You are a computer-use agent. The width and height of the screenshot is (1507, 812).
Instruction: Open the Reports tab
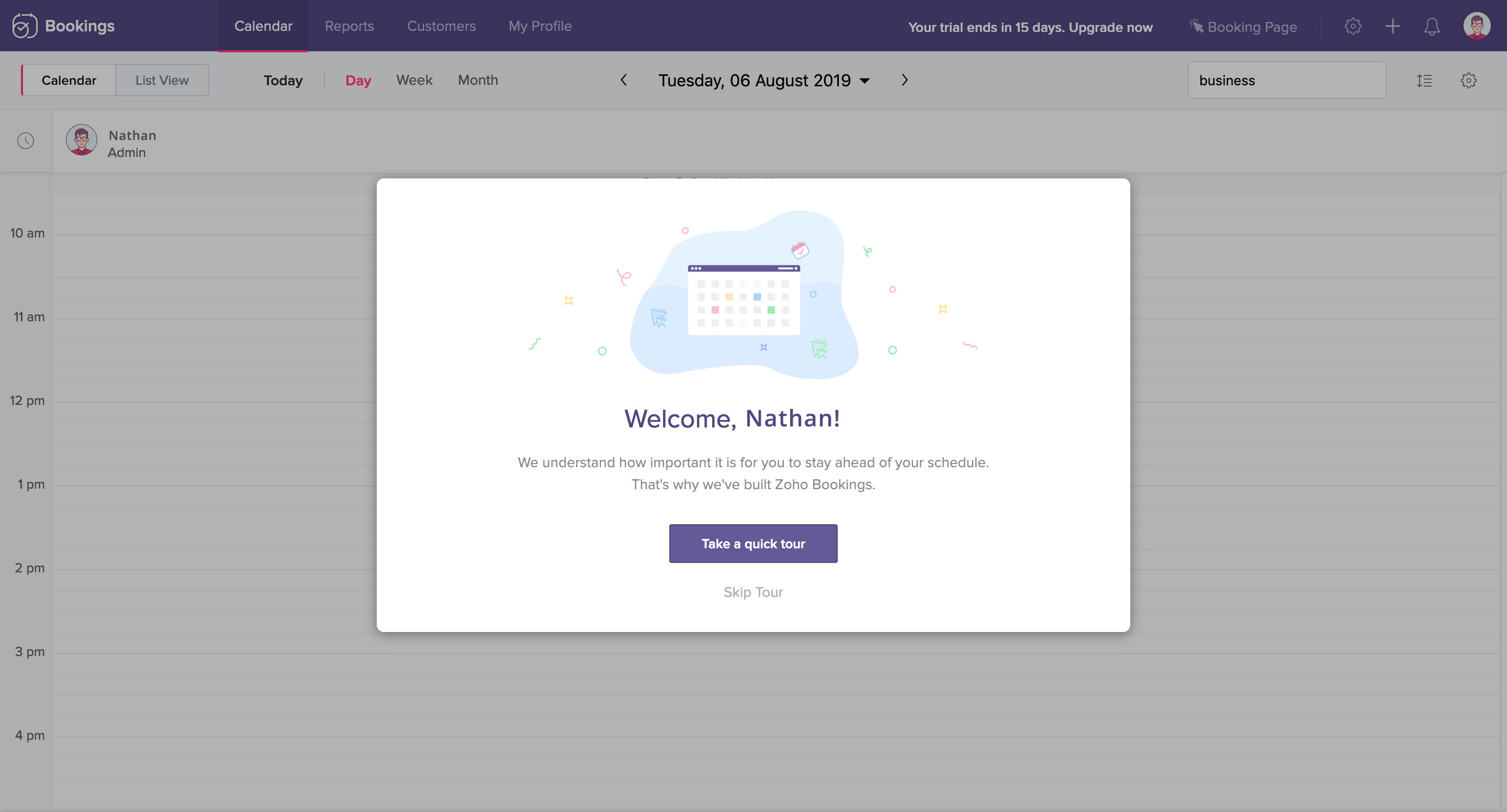349,26
